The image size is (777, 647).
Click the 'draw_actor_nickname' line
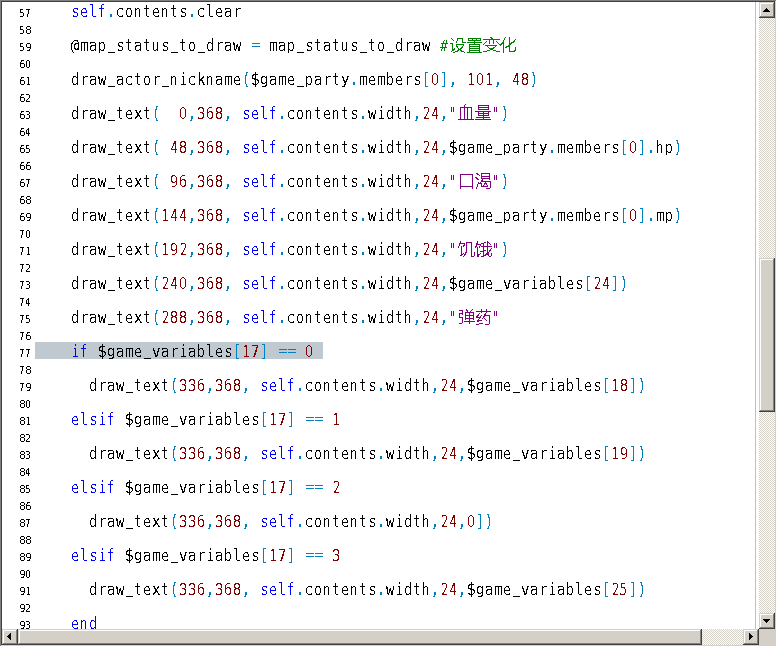(304, 79)
